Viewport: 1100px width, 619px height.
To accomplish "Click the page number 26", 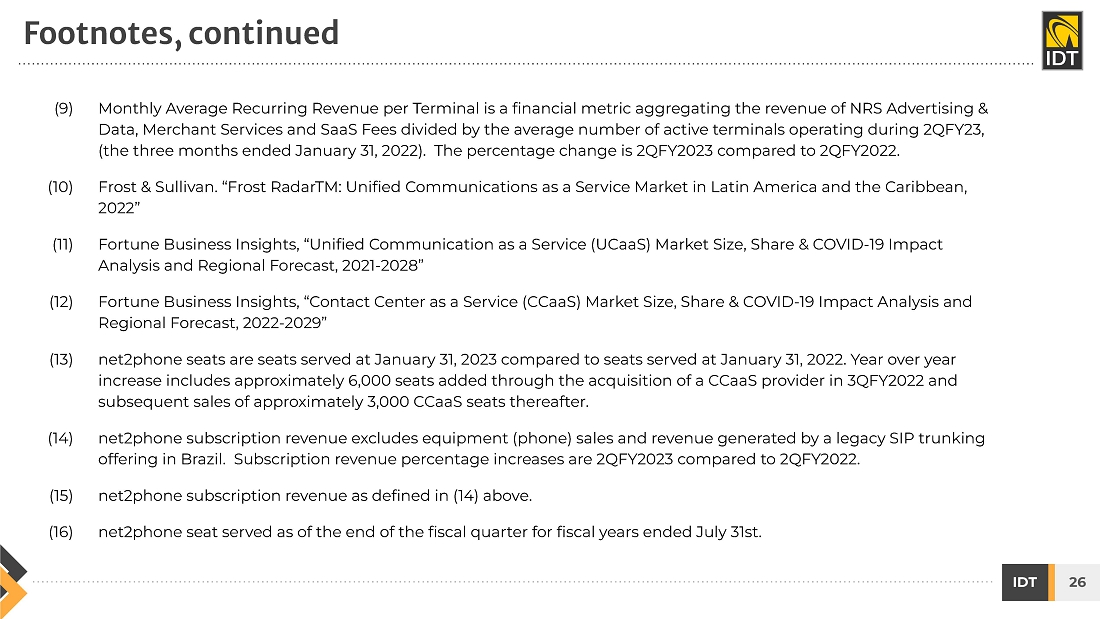I will (x=1077, y=582).
